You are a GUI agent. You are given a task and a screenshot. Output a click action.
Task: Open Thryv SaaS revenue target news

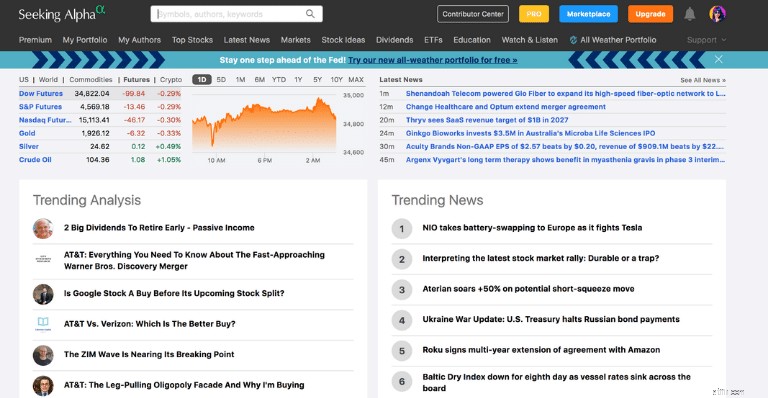(x=487, y=120)
